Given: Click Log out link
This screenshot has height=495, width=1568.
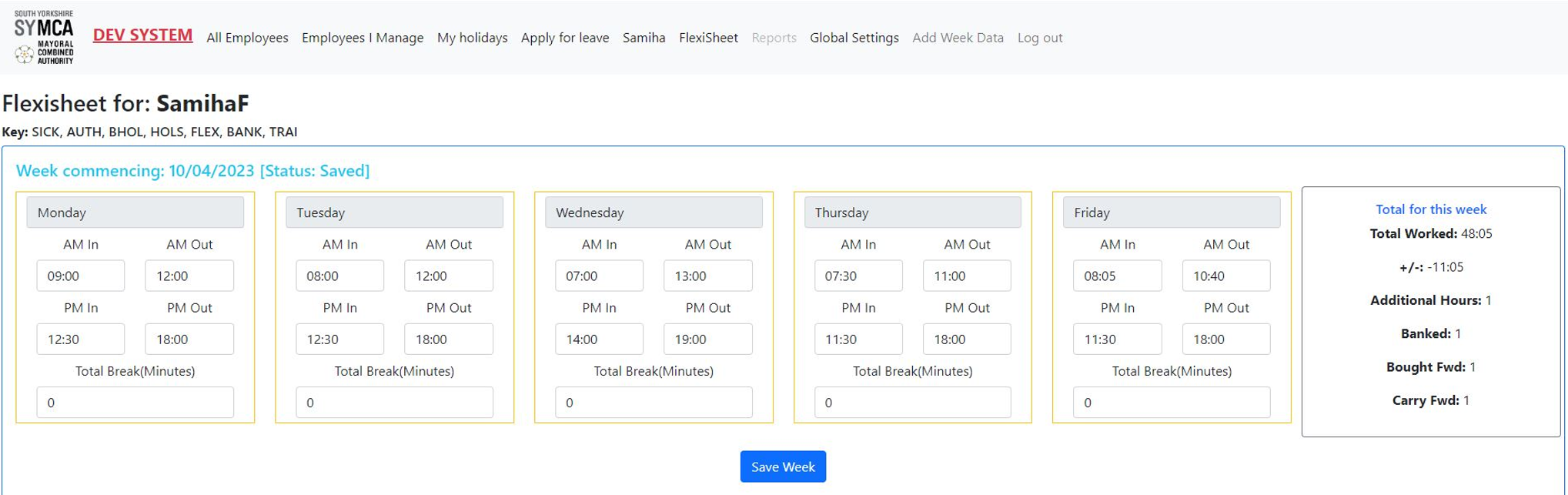Looking at the screenshot, I should [x=1040, y=38].
